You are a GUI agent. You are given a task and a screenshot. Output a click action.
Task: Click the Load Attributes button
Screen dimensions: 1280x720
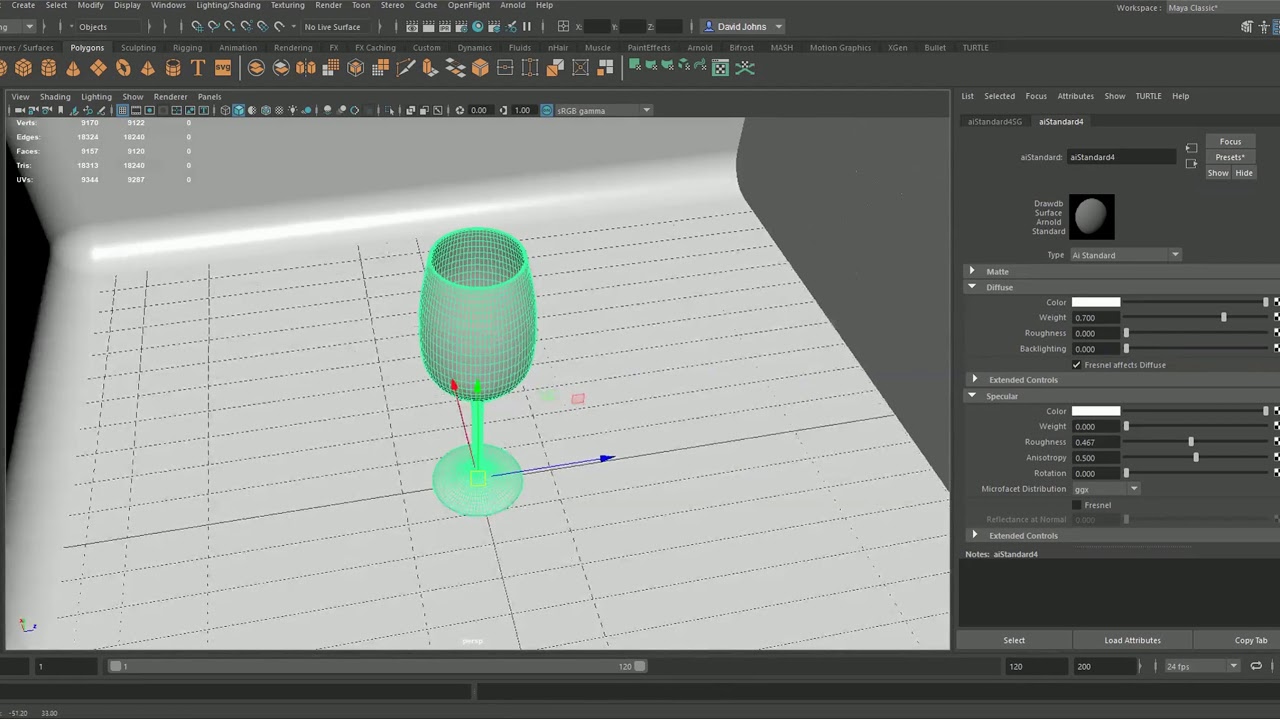(1132, 640)
